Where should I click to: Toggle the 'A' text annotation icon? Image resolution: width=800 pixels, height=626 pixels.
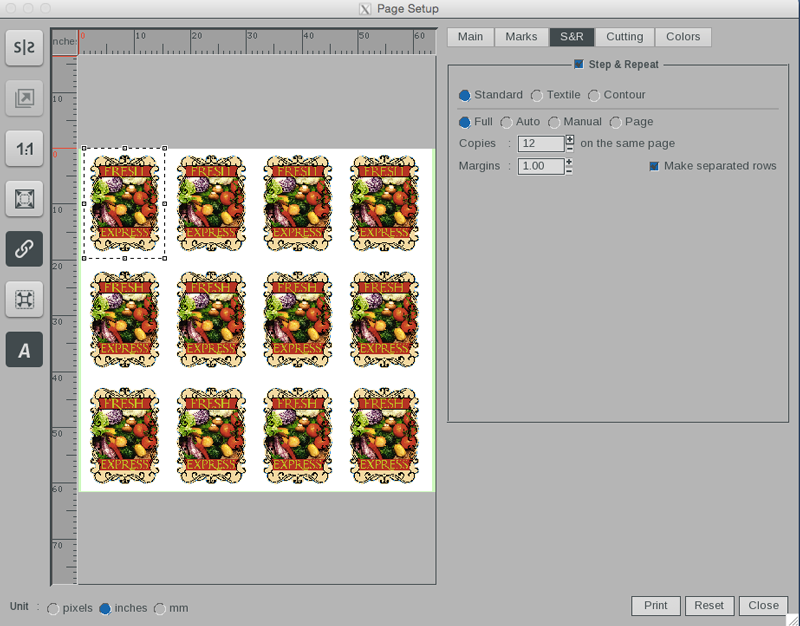24,349
